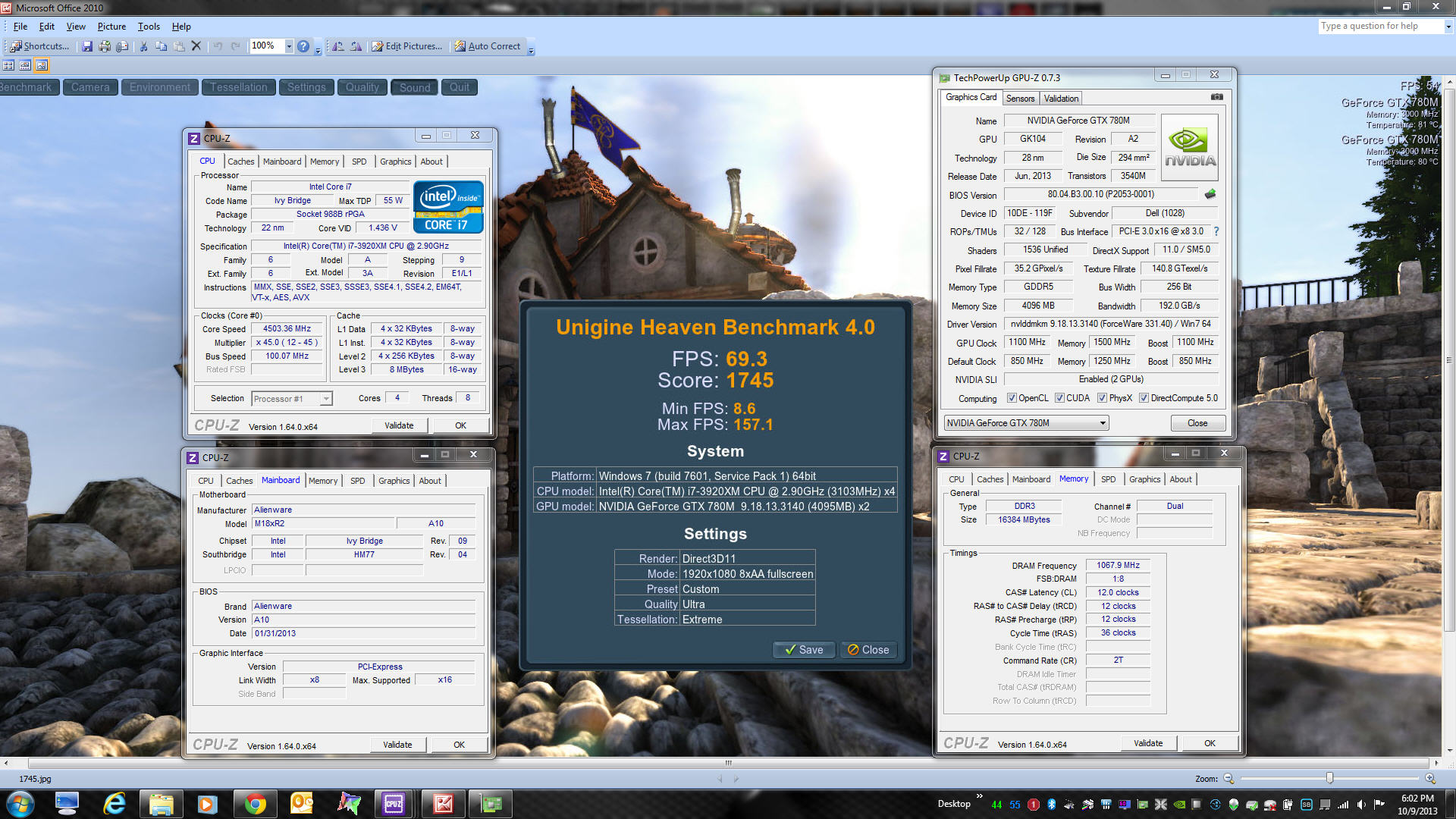
Task: Switch to Filmstrip view icon
Action: coord(25,65)
